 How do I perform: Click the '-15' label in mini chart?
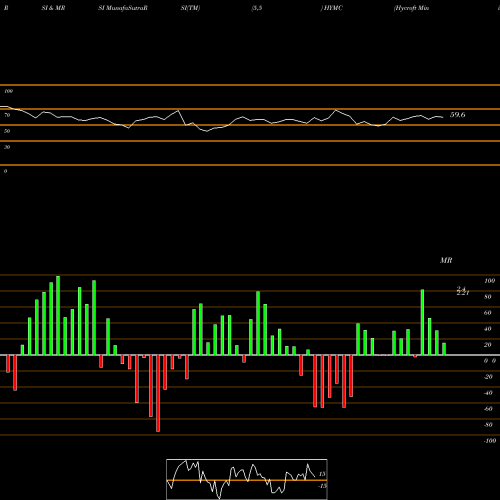(322, 486)
